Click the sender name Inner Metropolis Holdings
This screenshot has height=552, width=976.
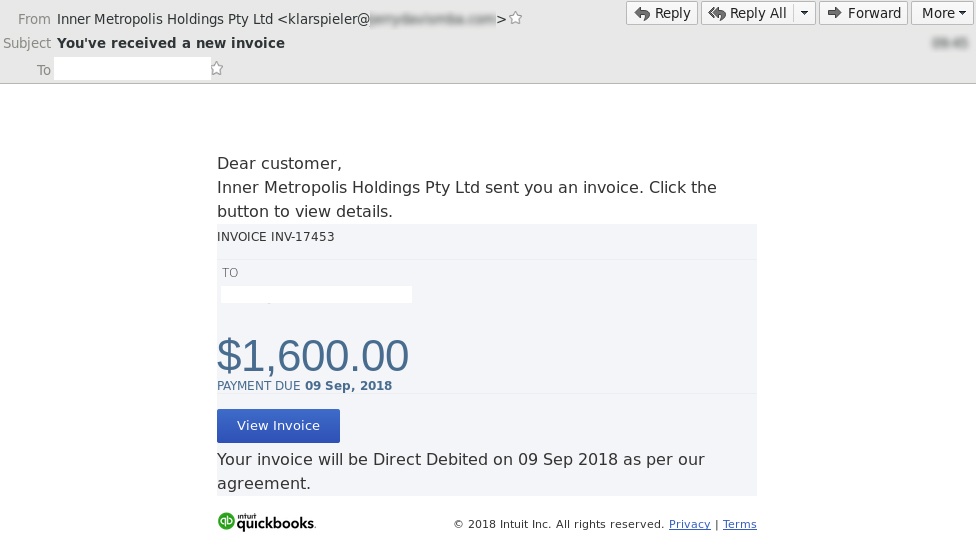165,19
